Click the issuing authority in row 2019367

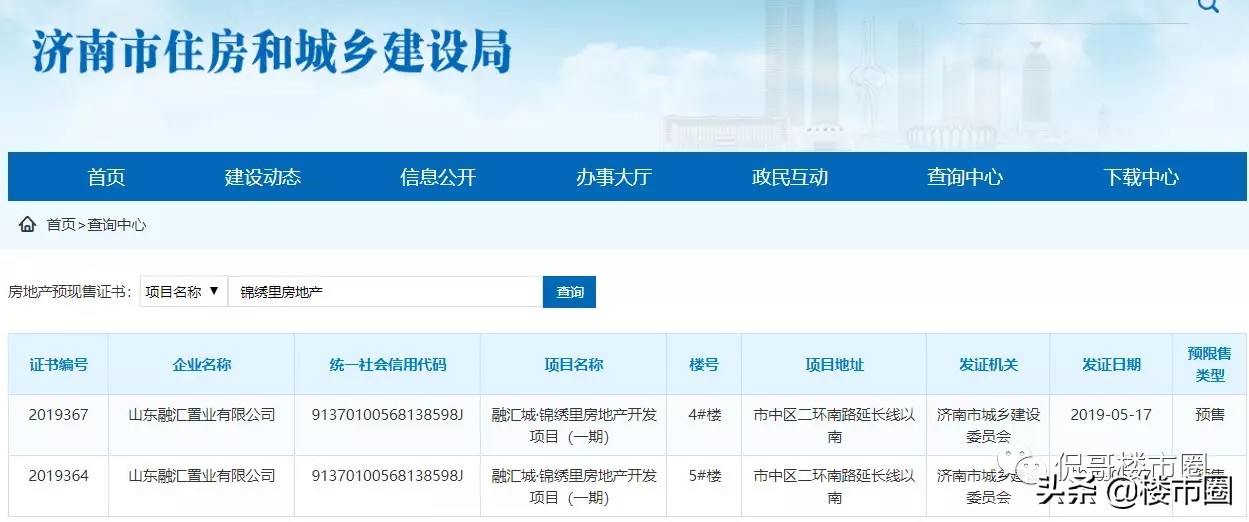[x=988, y=425]
